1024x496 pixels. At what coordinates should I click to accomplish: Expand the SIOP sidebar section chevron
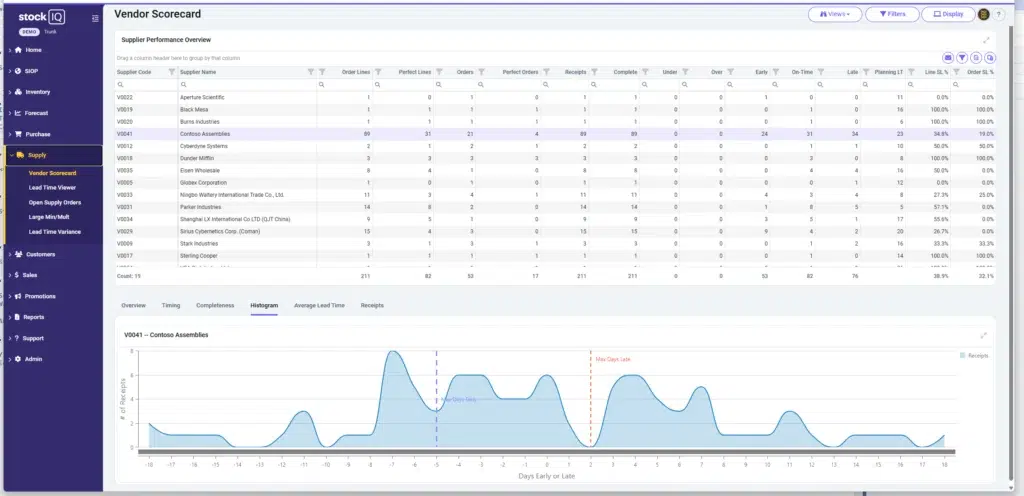point(10,70)
